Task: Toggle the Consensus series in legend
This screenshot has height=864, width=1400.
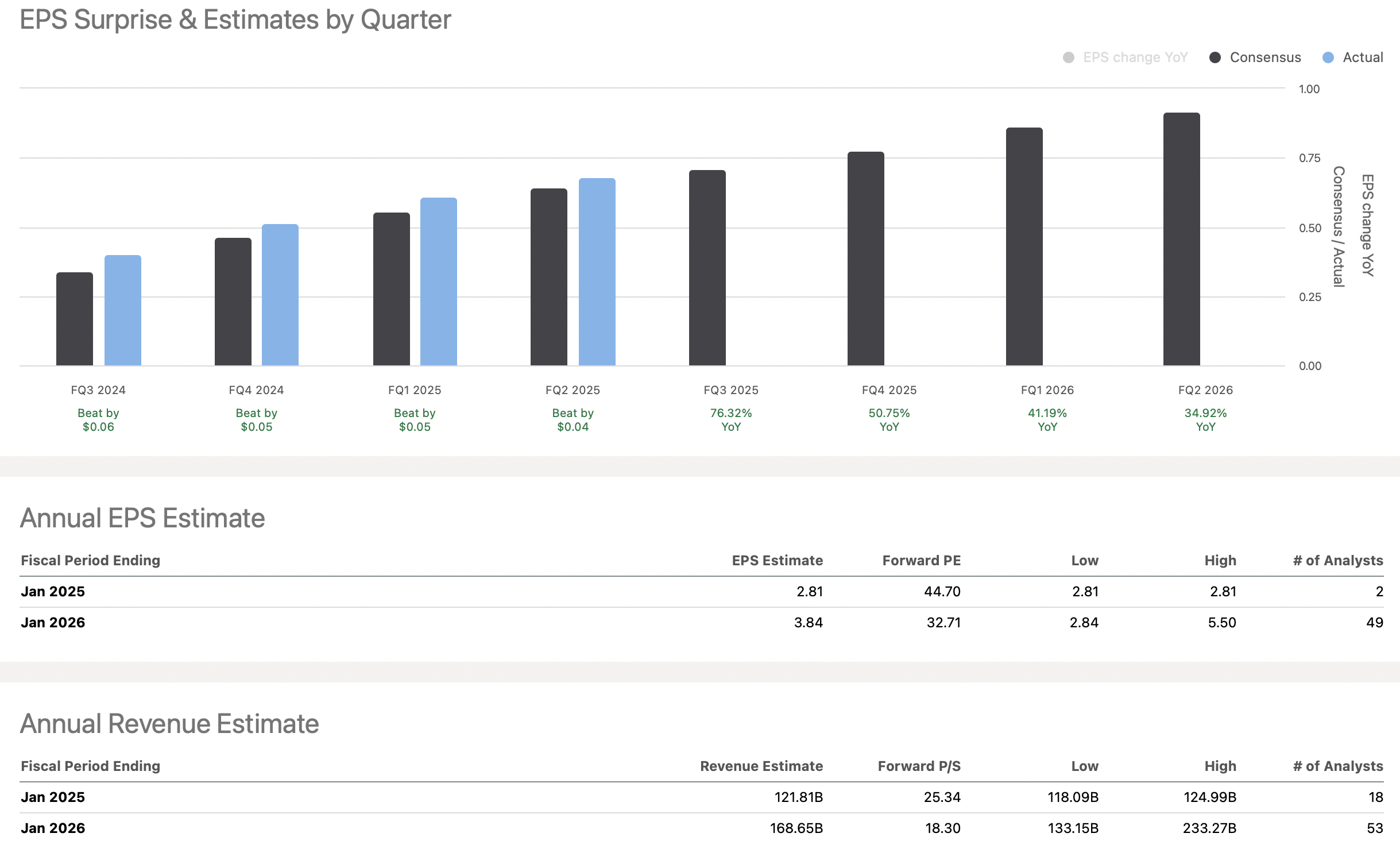Action: [x=1265, y=57]
